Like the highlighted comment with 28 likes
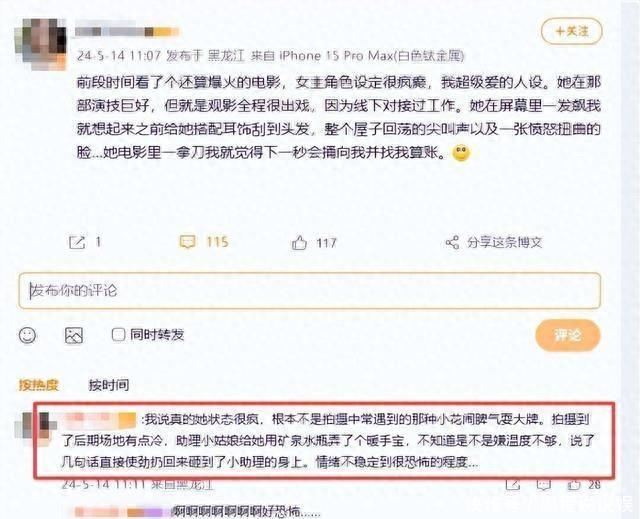 573,485
